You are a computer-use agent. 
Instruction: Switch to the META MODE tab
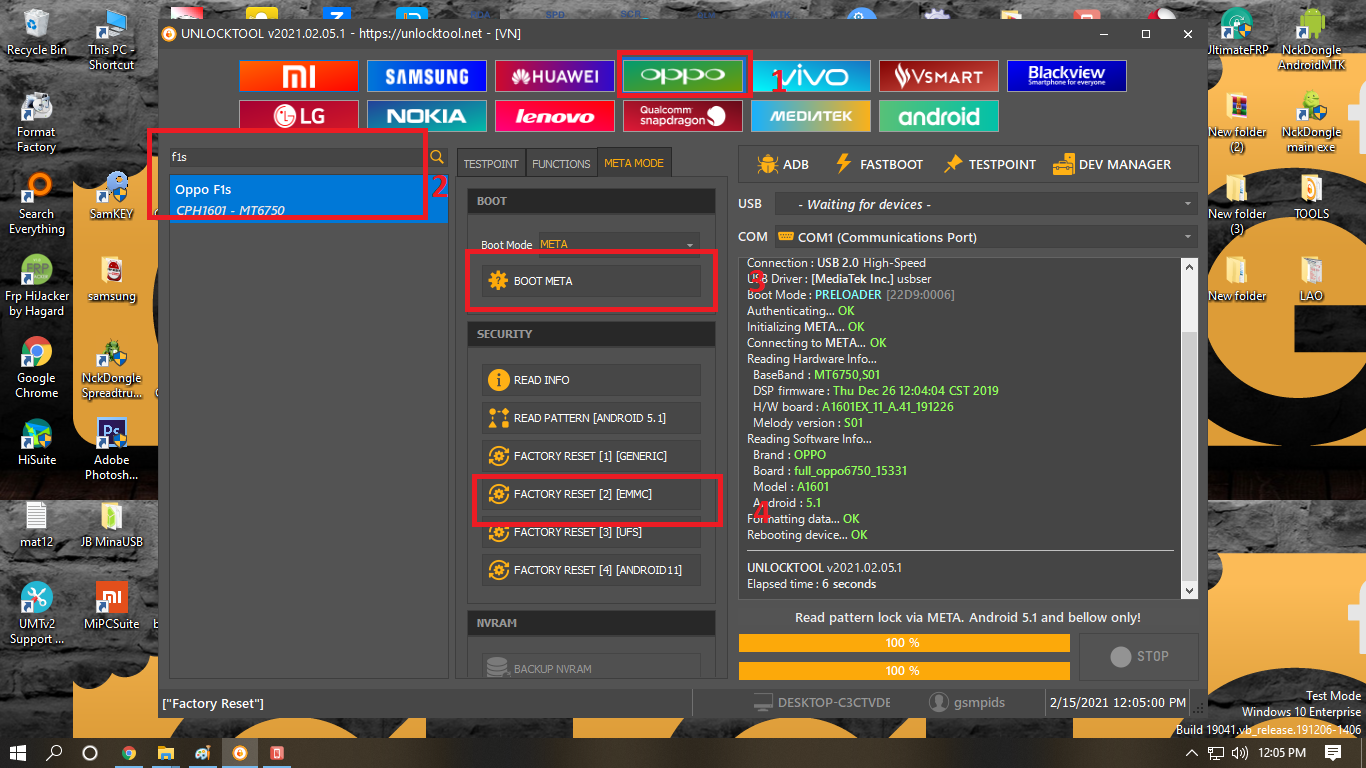634,163
